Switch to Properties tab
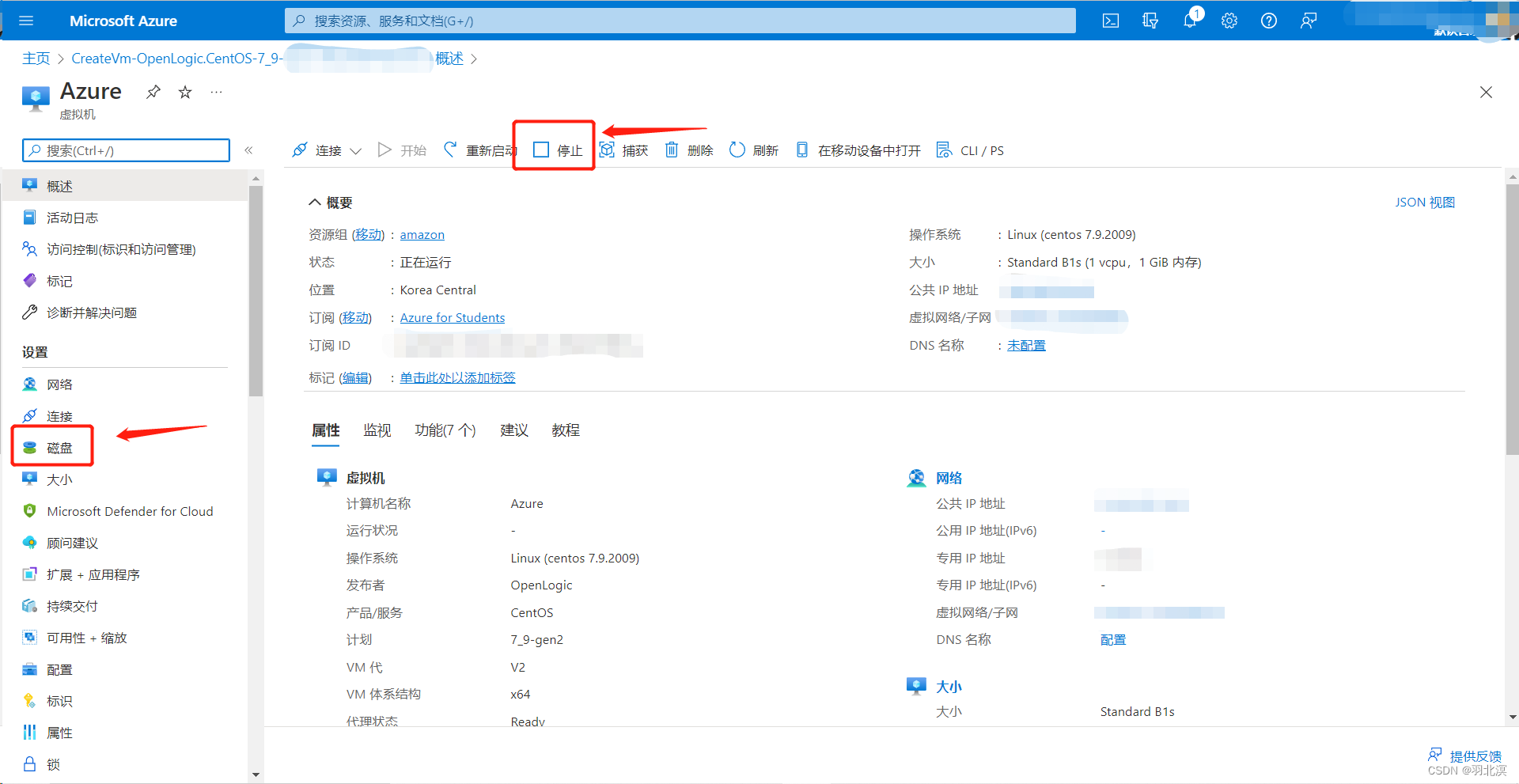Screen dimensions: 1519x784 (x=326, y=430)
